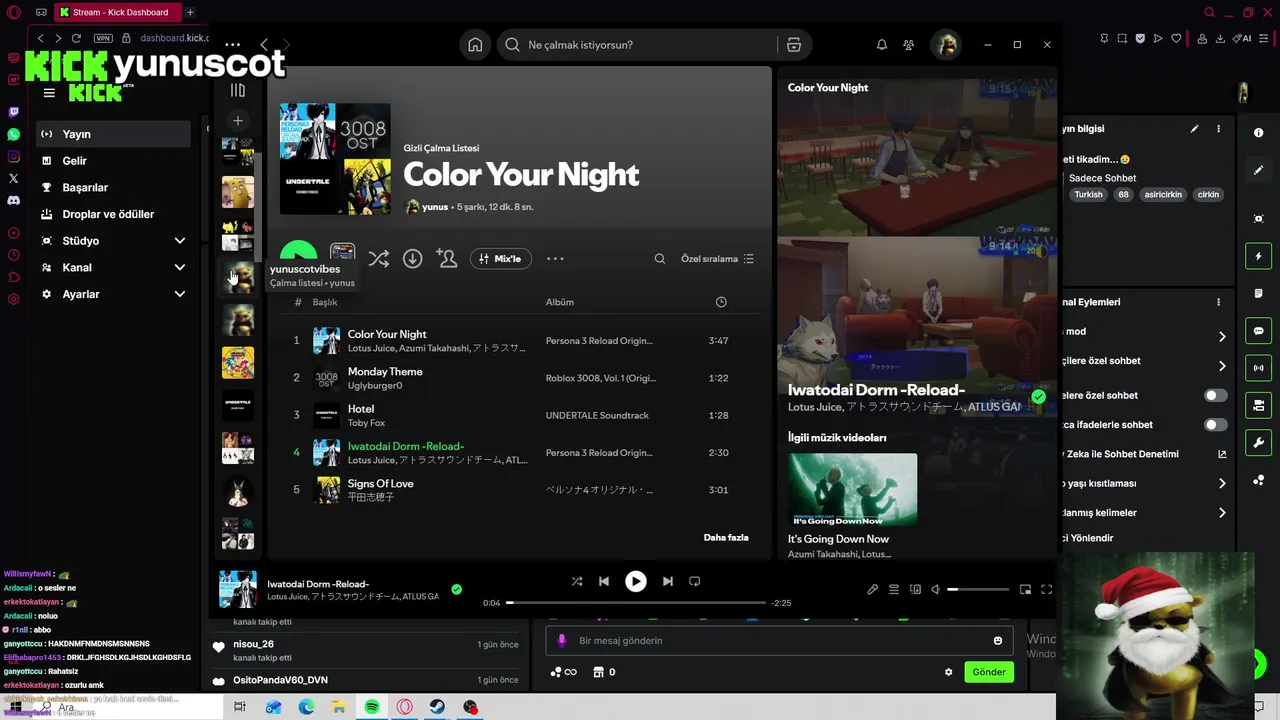
Task: Open Spotify notifications bell
Action: [882, 45]
